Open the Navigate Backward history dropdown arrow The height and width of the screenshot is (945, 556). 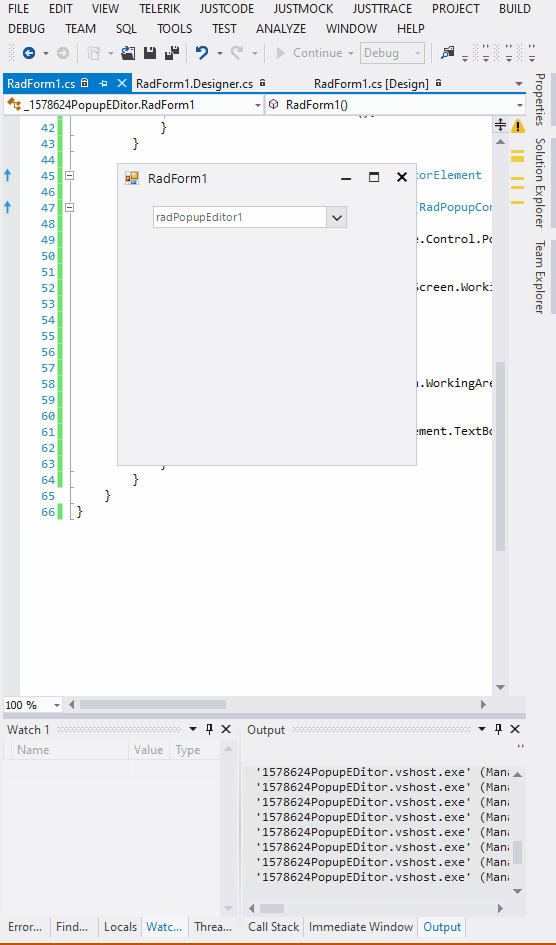[46, 54]
